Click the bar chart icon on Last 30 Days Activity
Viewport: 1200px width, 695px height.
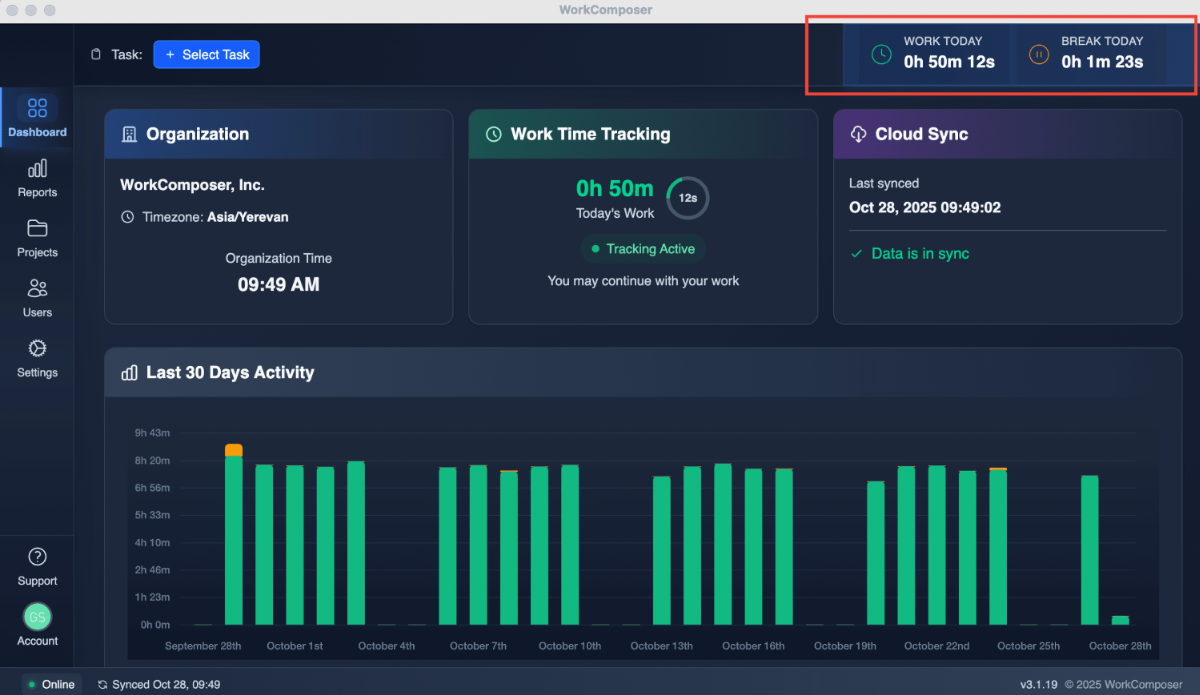(x=129, y=372)
